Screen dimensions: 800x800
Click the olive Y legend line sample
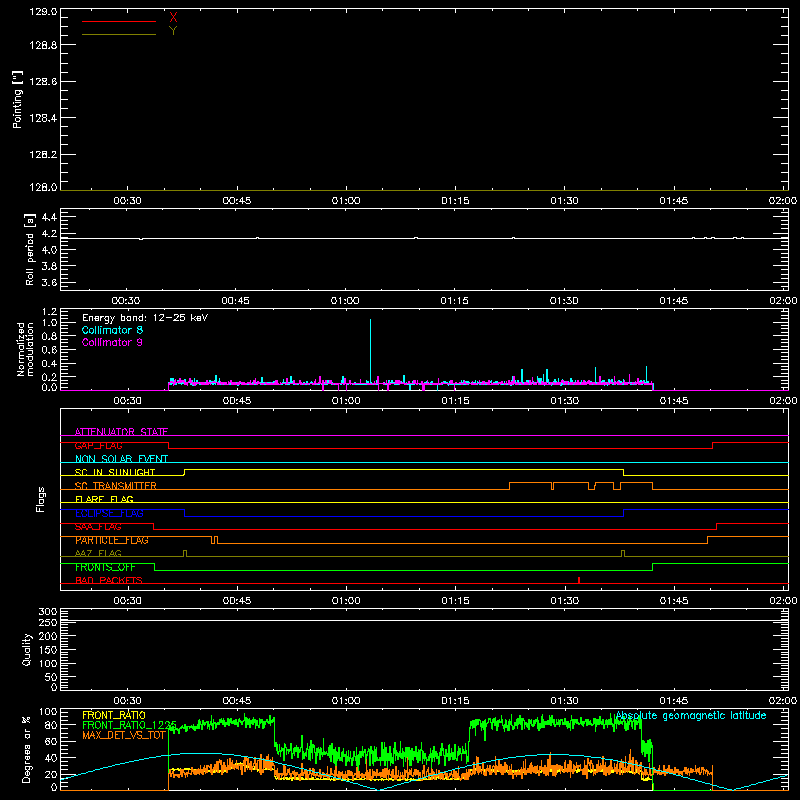pyautogui.click(x=119, y=35)
